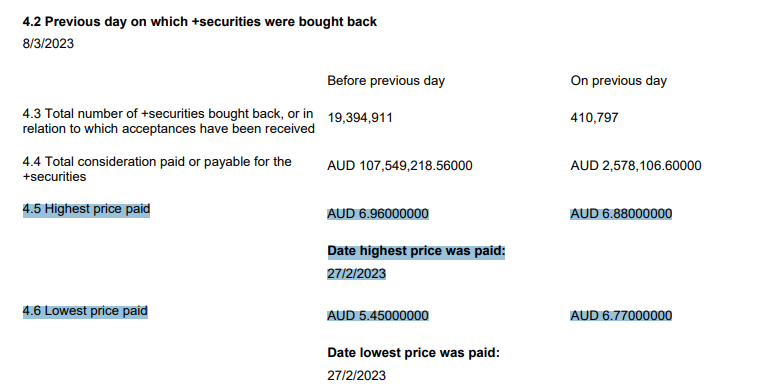Click the highlighted price AUD 6.88000000
This screenshot has height=386, width=762.
pyautogui.click(x=621, y=214)
